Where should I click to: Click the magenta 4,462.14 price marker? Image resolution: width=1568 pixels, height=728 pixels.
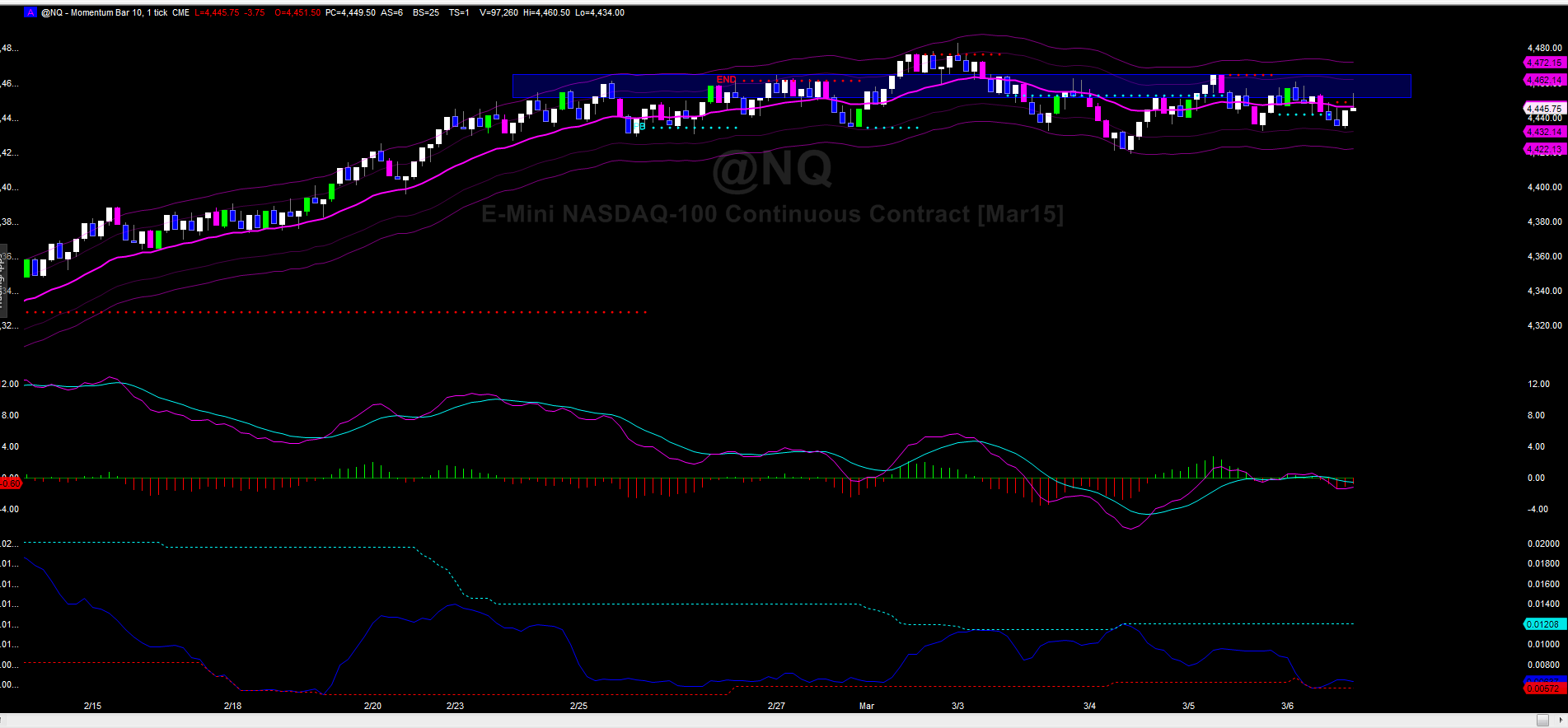[1543, 80]
